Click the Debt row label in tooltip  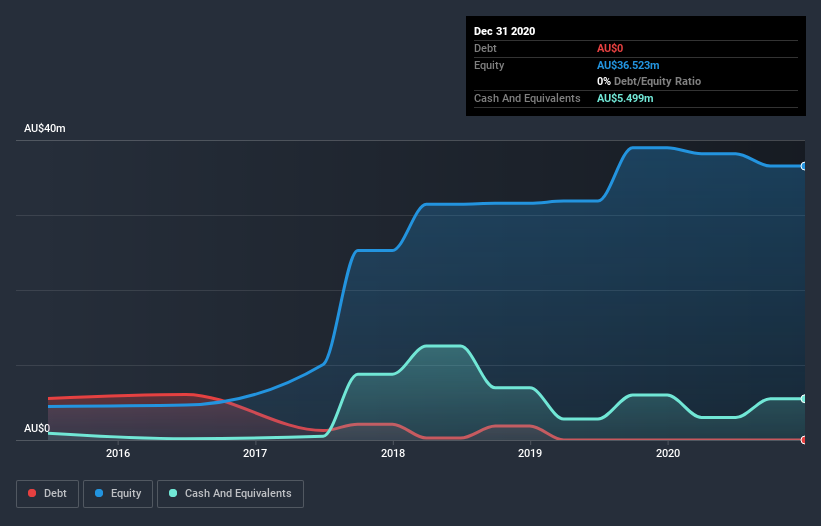(485, 48)
